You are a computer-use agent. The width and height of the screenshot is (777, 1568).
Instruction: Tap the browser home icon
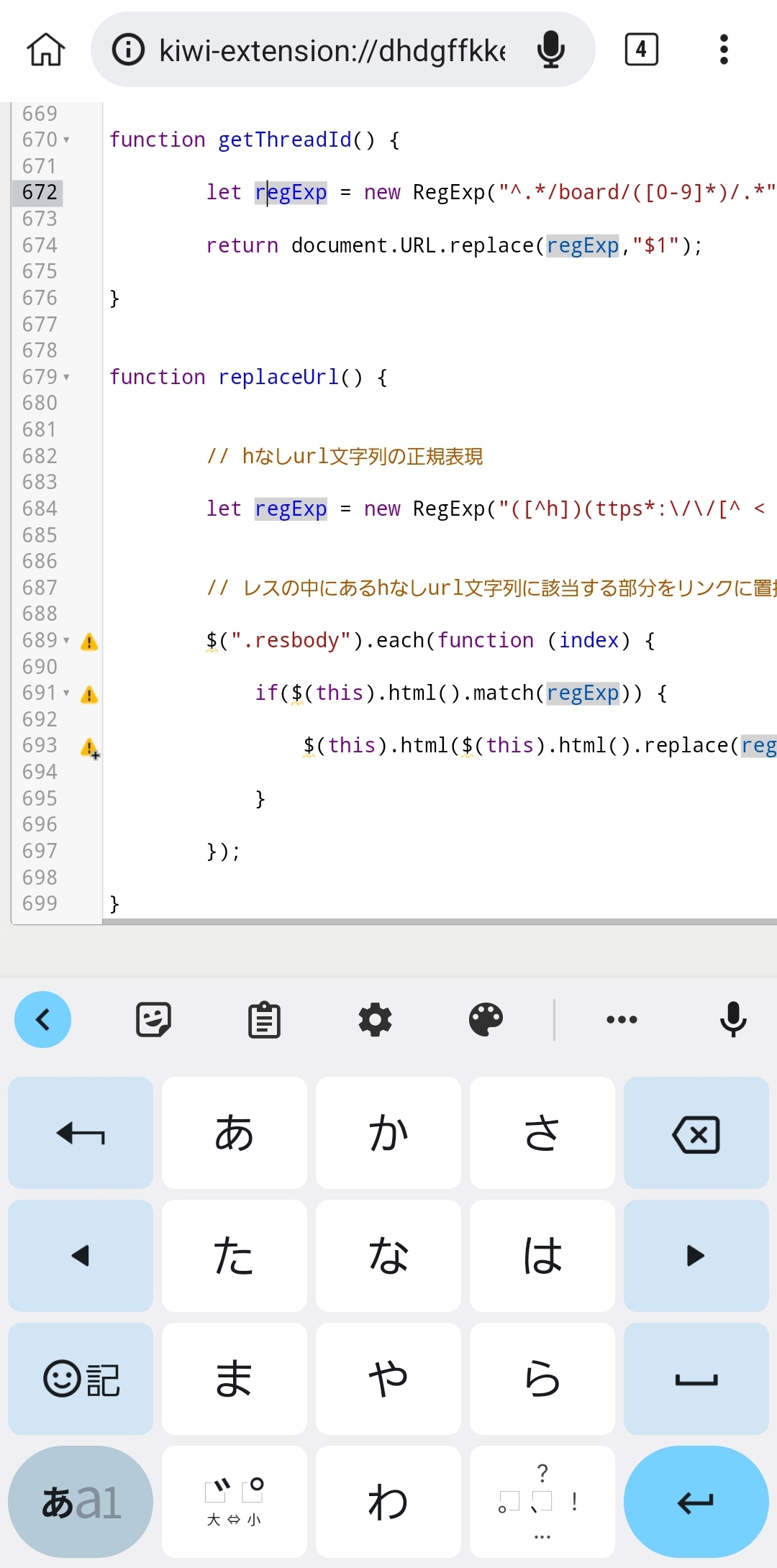[x=46, y=50]
